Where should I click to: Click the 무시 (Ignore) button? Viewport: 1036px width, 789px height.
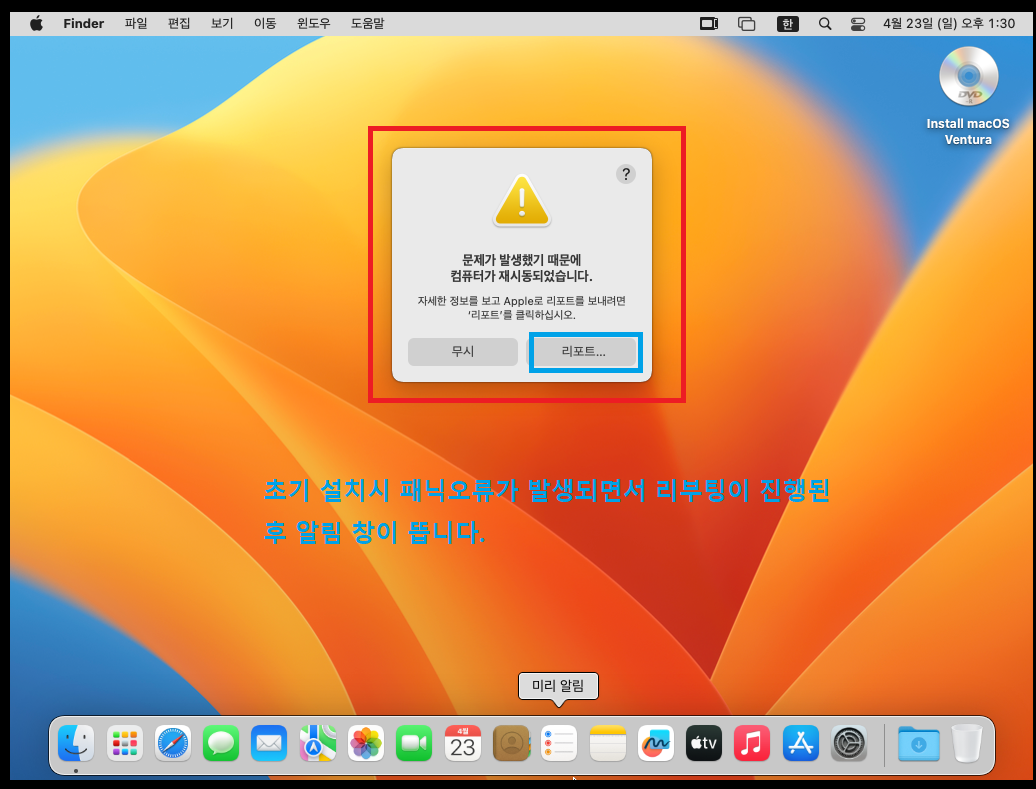pos(462,352)
